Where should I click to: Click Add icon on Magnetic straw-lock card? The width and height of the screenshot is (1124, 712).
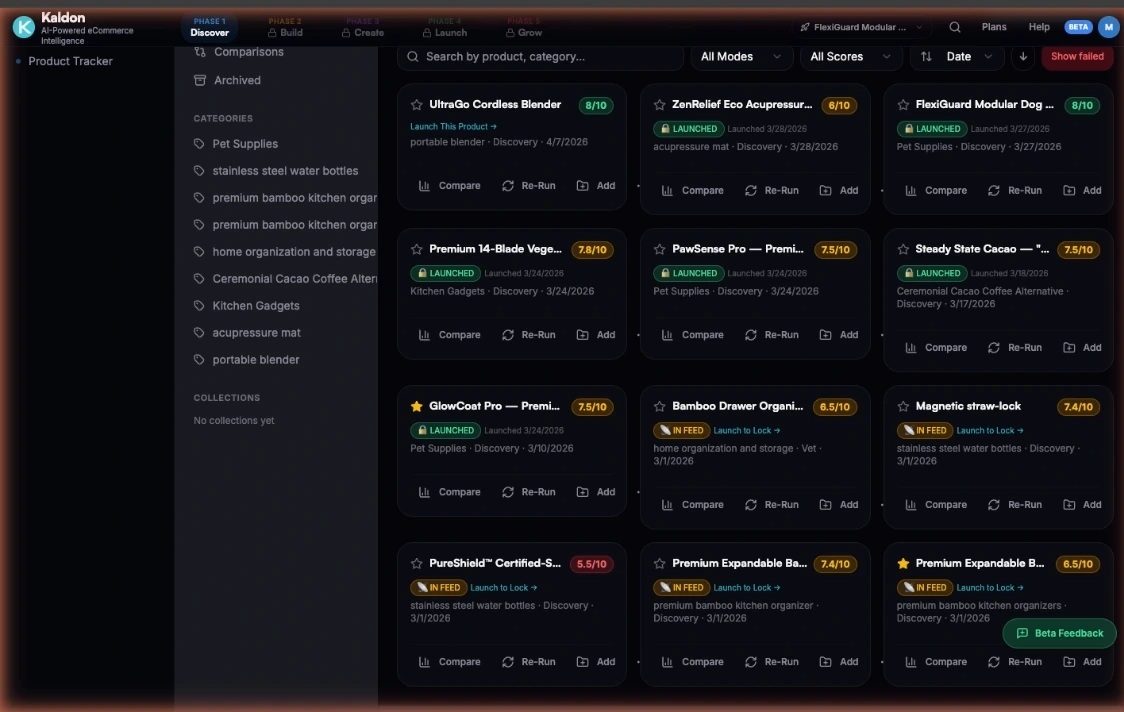click(1070, 505)
